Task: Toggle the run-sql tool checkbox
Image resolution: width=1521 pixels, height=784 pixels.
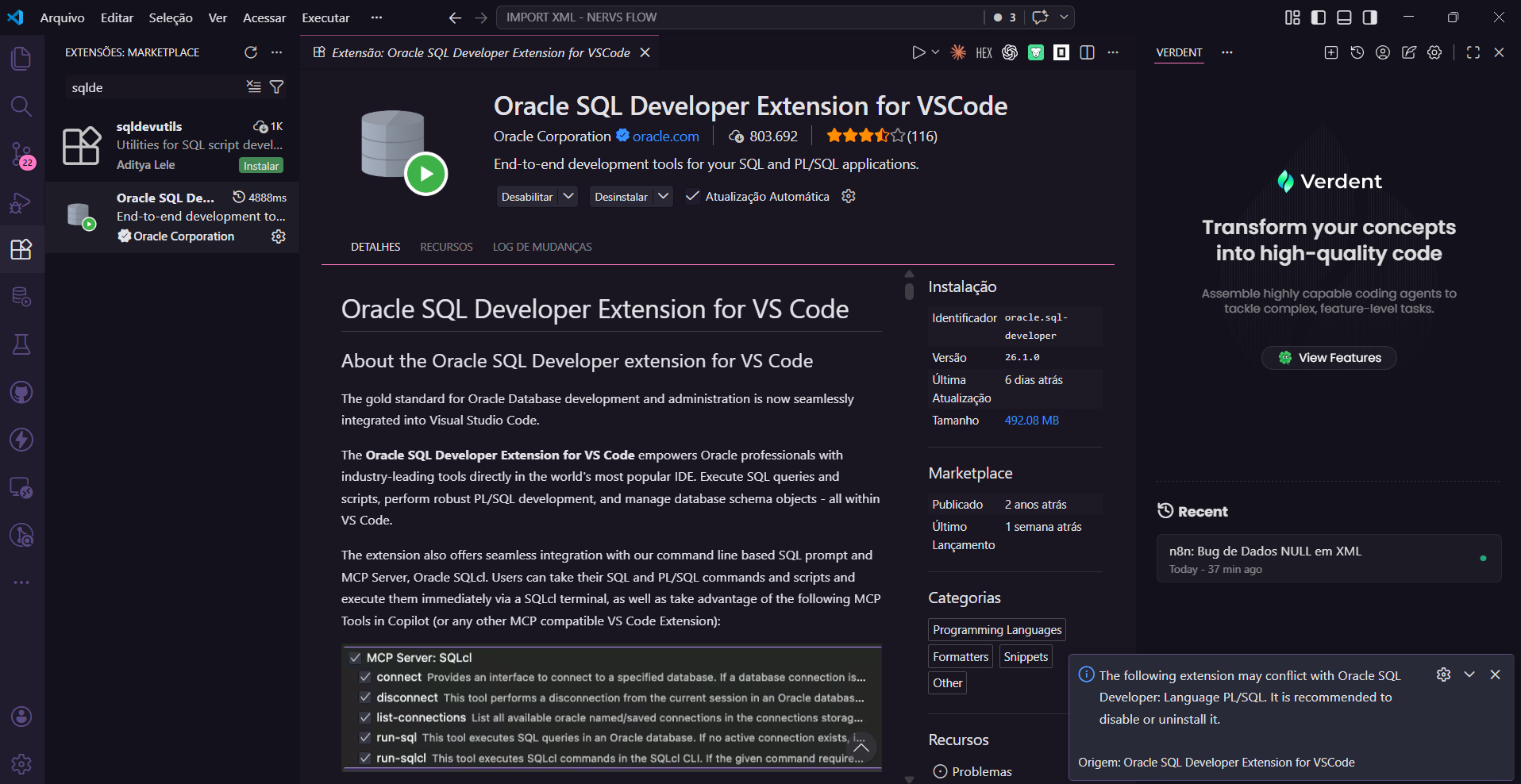Action: pos(365,738)
